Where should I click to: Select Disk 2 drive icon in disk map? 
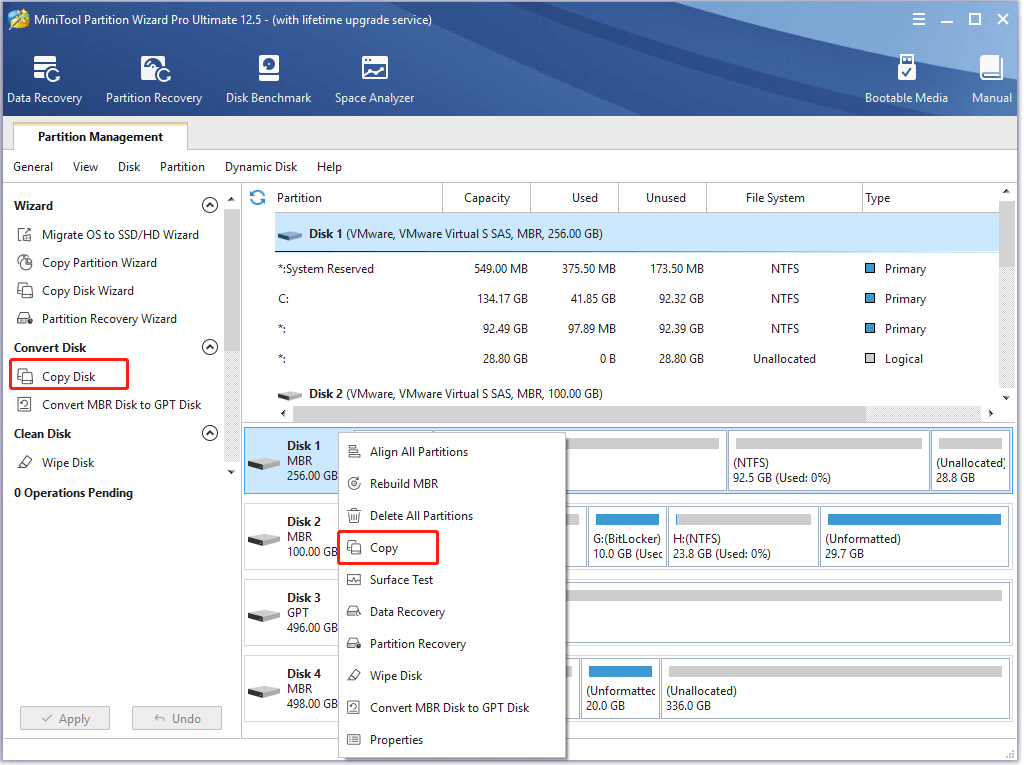click(x=264, y=540)
